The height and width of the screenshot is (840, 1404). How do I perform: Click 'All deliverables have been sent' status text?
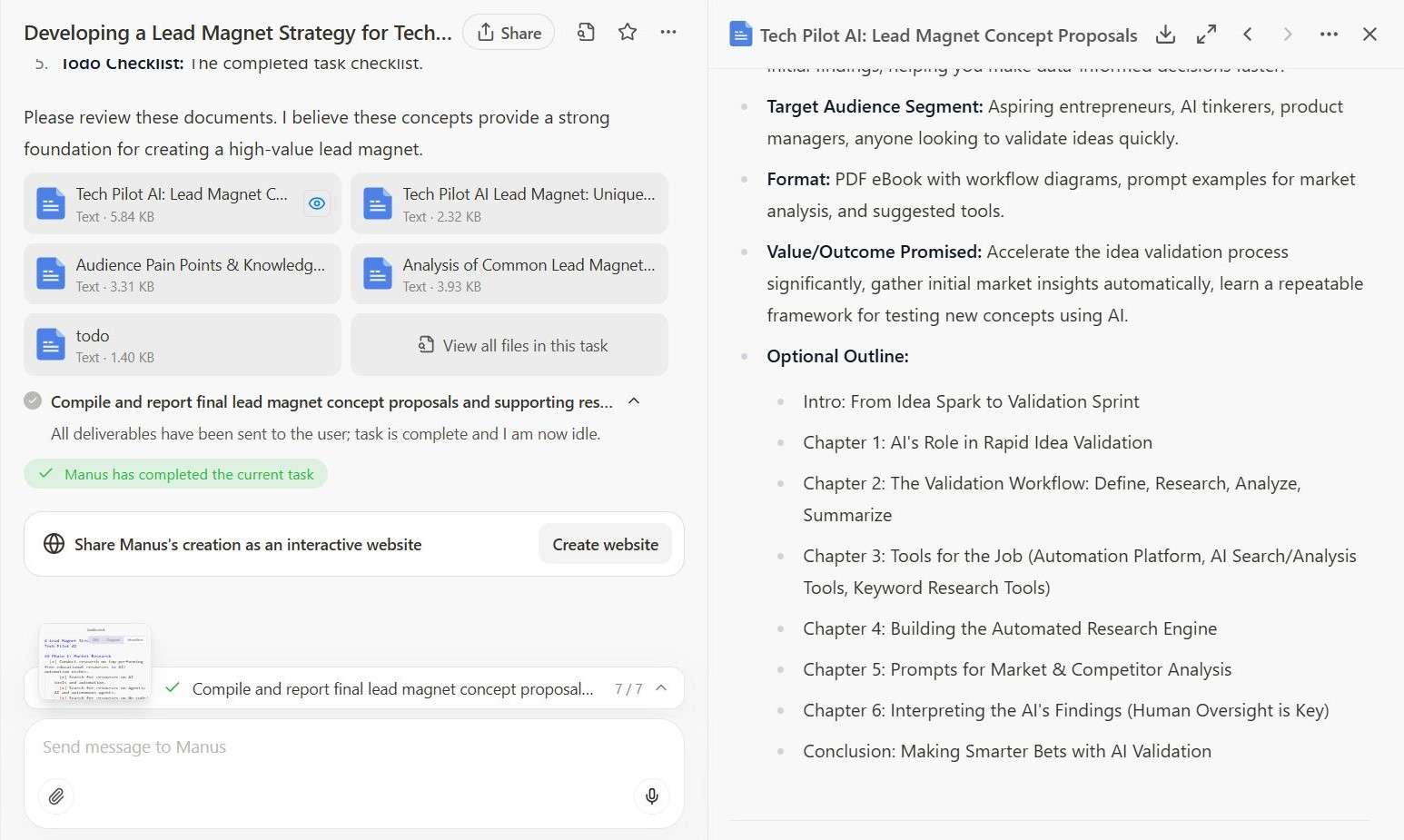click(325, 433)
